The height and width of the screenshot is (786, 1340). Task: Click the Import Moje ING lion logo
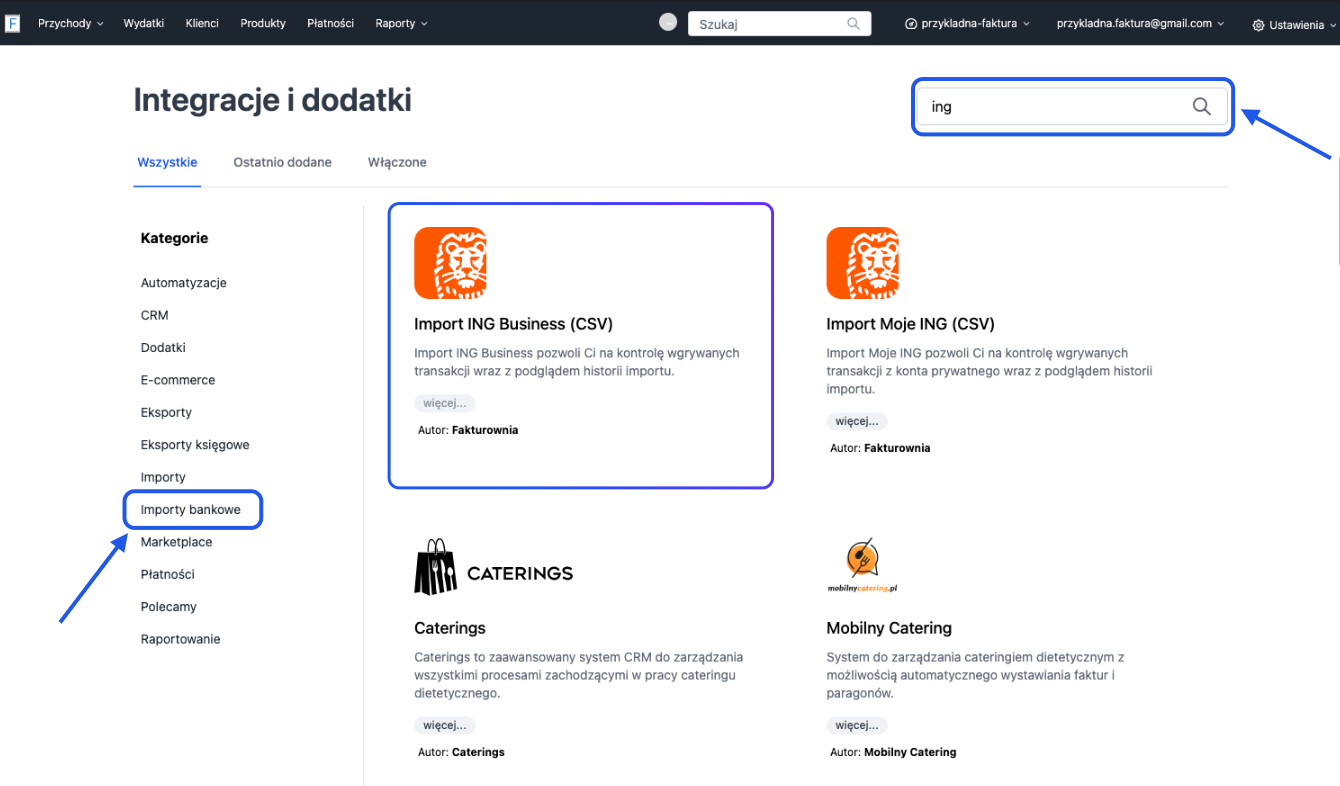pos(862,263)
